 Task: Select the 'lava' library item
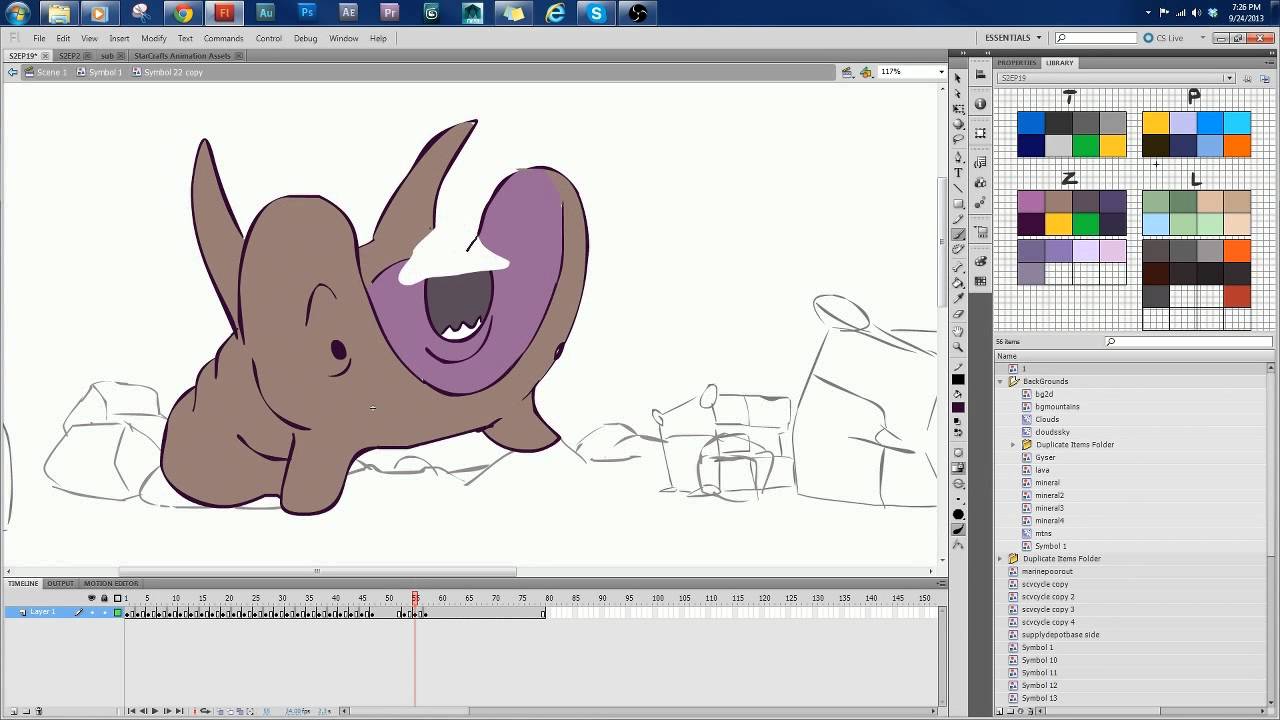click(x=1042, y=470)
